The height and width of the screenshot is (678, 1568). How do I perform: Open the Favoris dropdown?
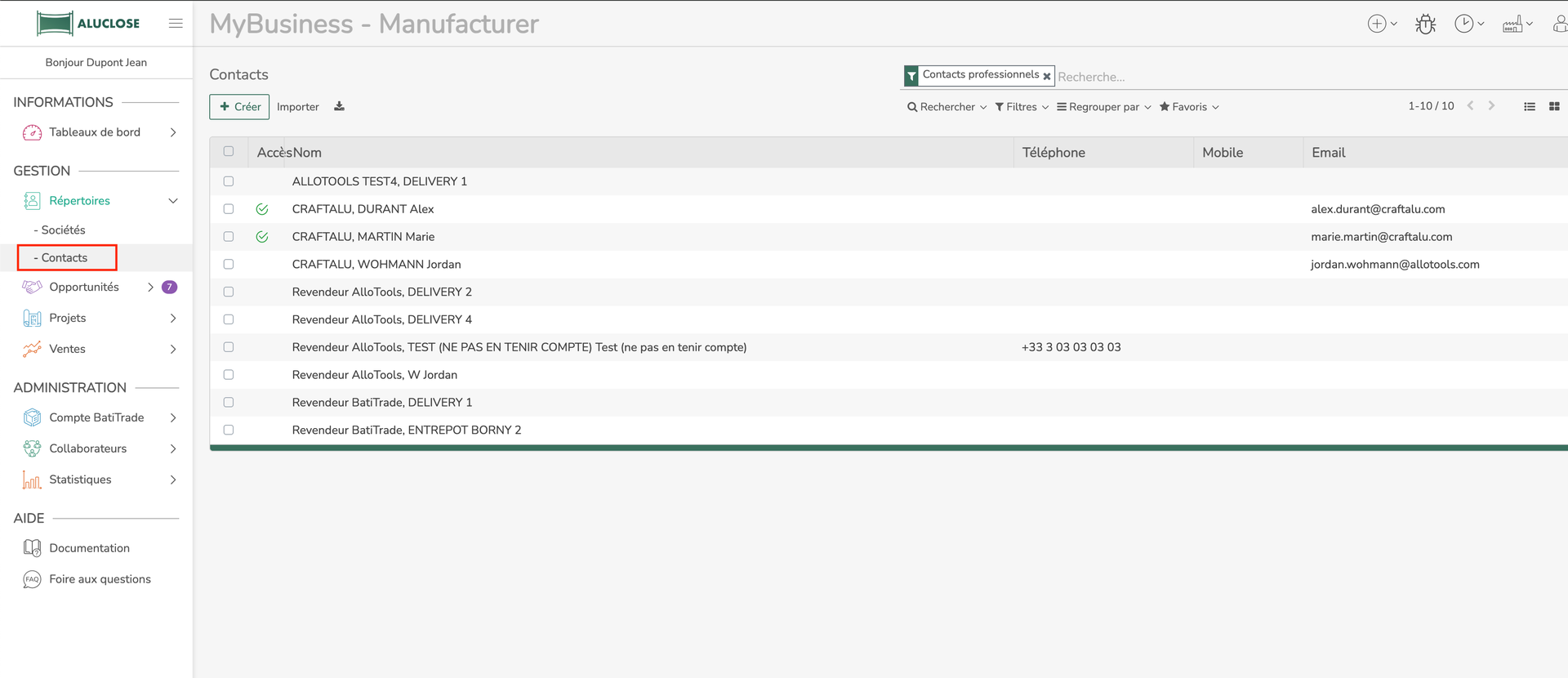pyautogui.click(x=1189, y=107)
